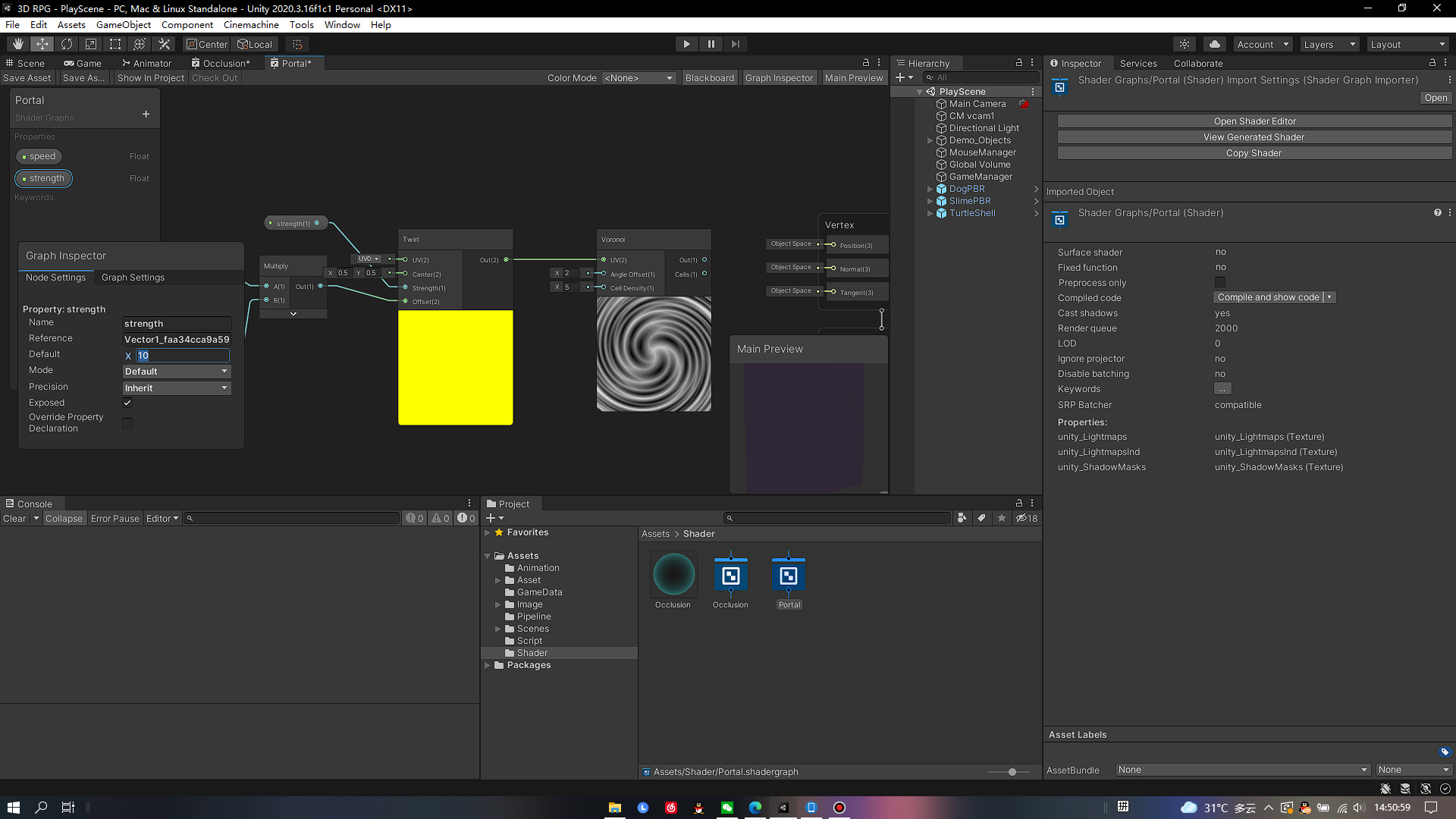This screenshot has height=819, width=1456.
Task: Select the Rotate tool
Action: tap(67, 44)
